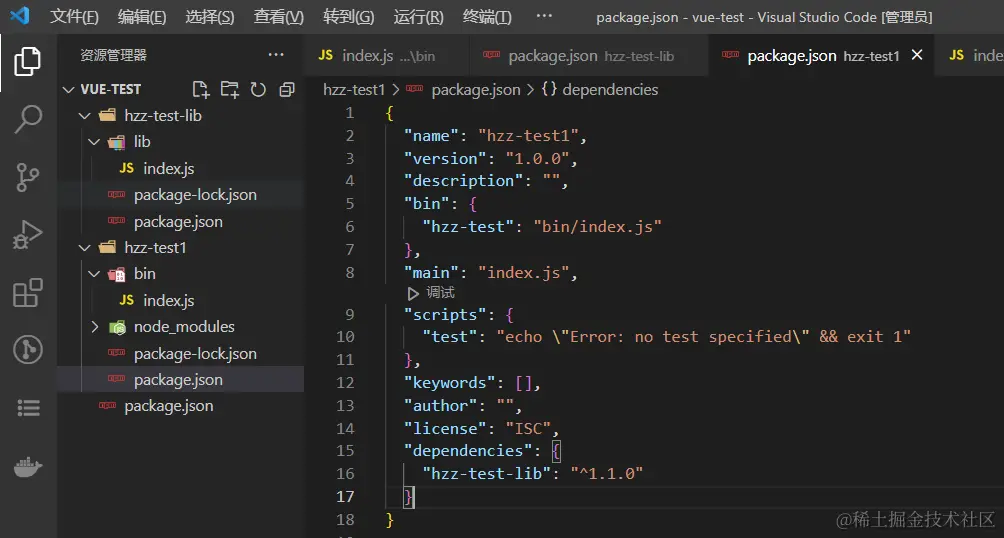Click hzz-test1 in the breadcrumb
The height and width of the screenshot is (538, 1004).
(354, 90)
